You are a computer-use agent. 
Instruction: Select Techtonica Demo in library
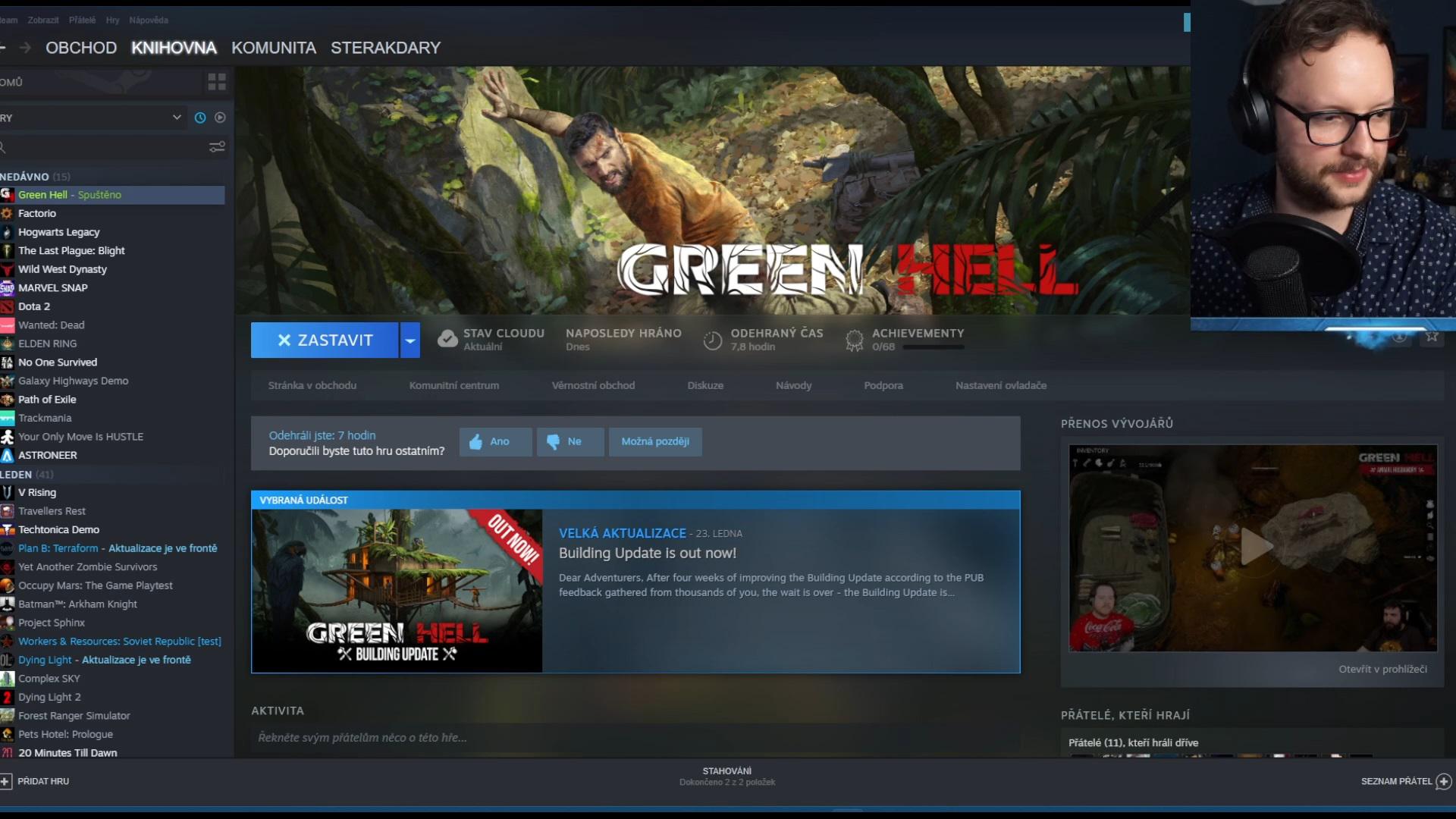[58, 530]
